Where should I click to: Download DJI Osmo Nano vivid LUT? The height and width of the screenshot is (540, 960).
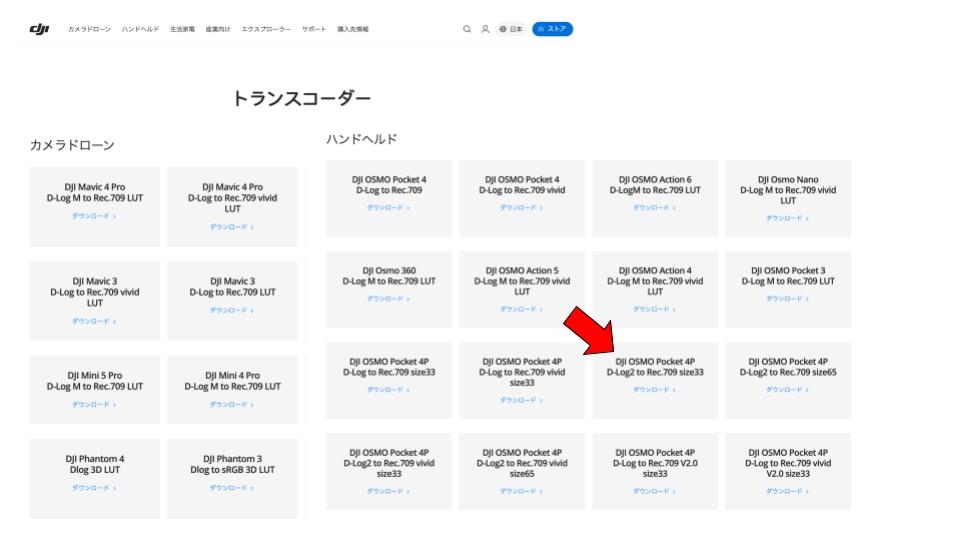coord(787,219)
